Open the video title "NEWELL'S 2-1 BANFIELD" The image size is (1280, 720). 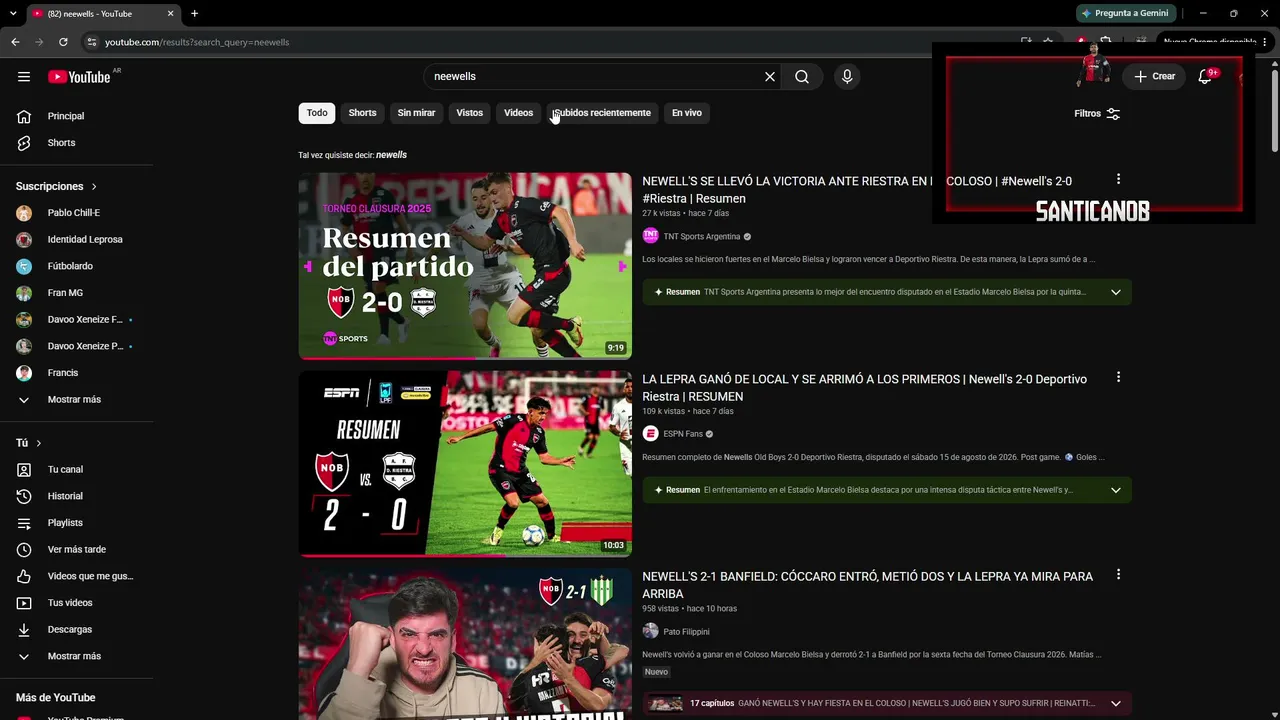pyautogui.click(x=867, y=585)
